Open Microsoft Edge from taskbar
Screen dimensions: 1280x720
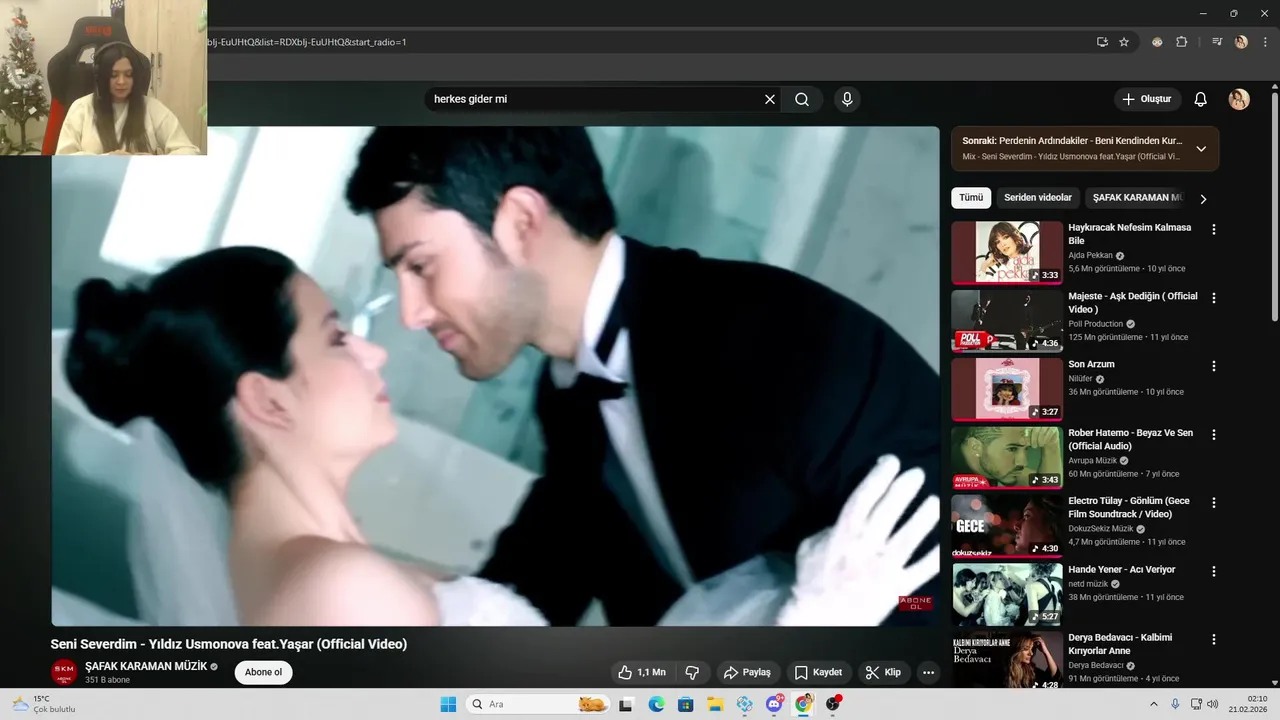(656, 704)
